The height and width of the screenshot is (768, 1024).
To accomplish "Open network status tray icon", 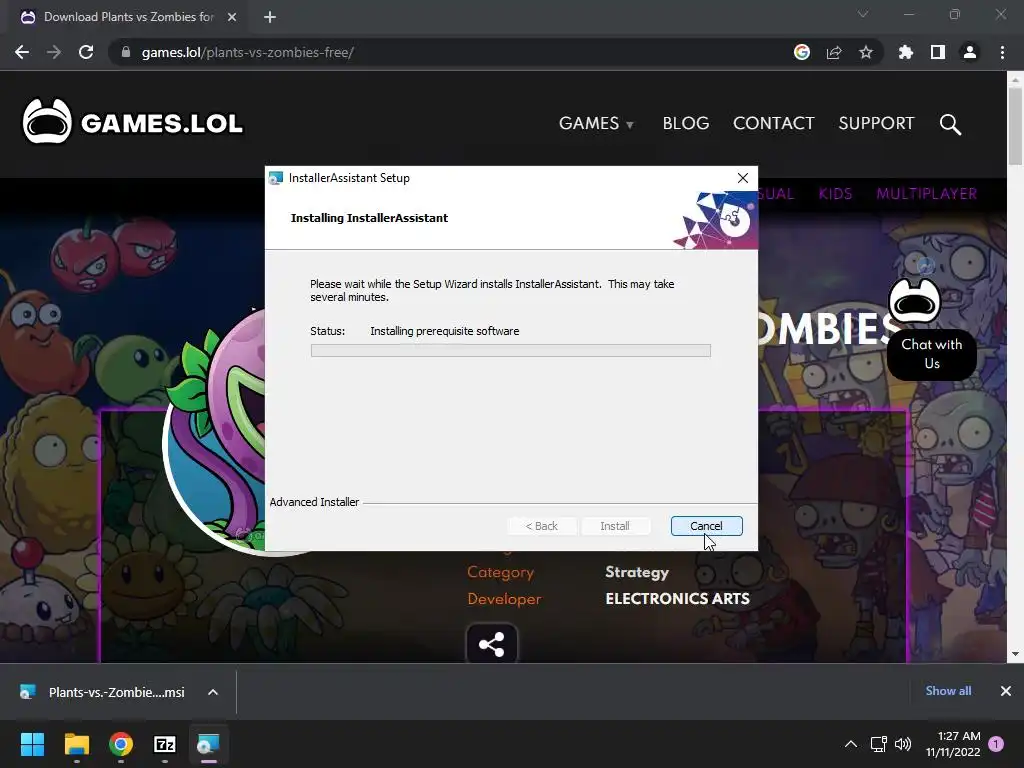I will tap(878, 744).
